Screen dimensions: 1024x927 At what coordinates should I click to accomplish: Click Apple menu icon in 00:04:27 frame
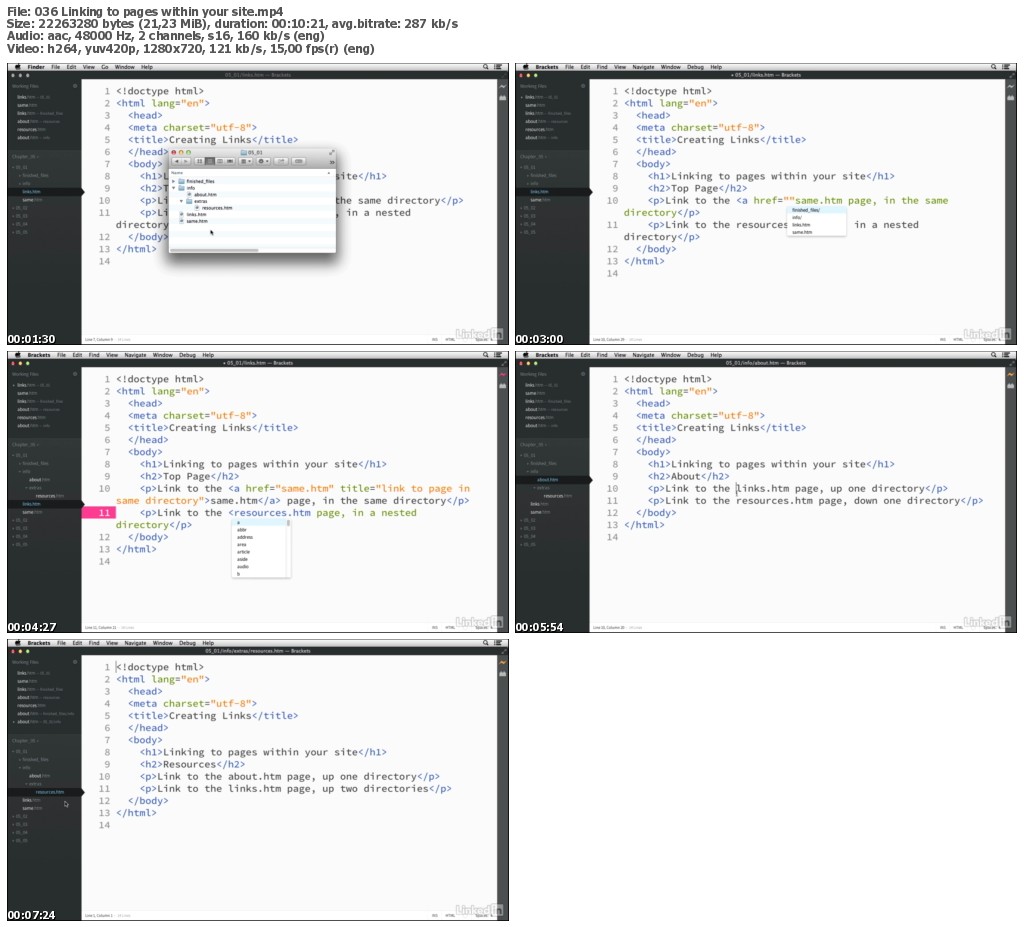18,355
